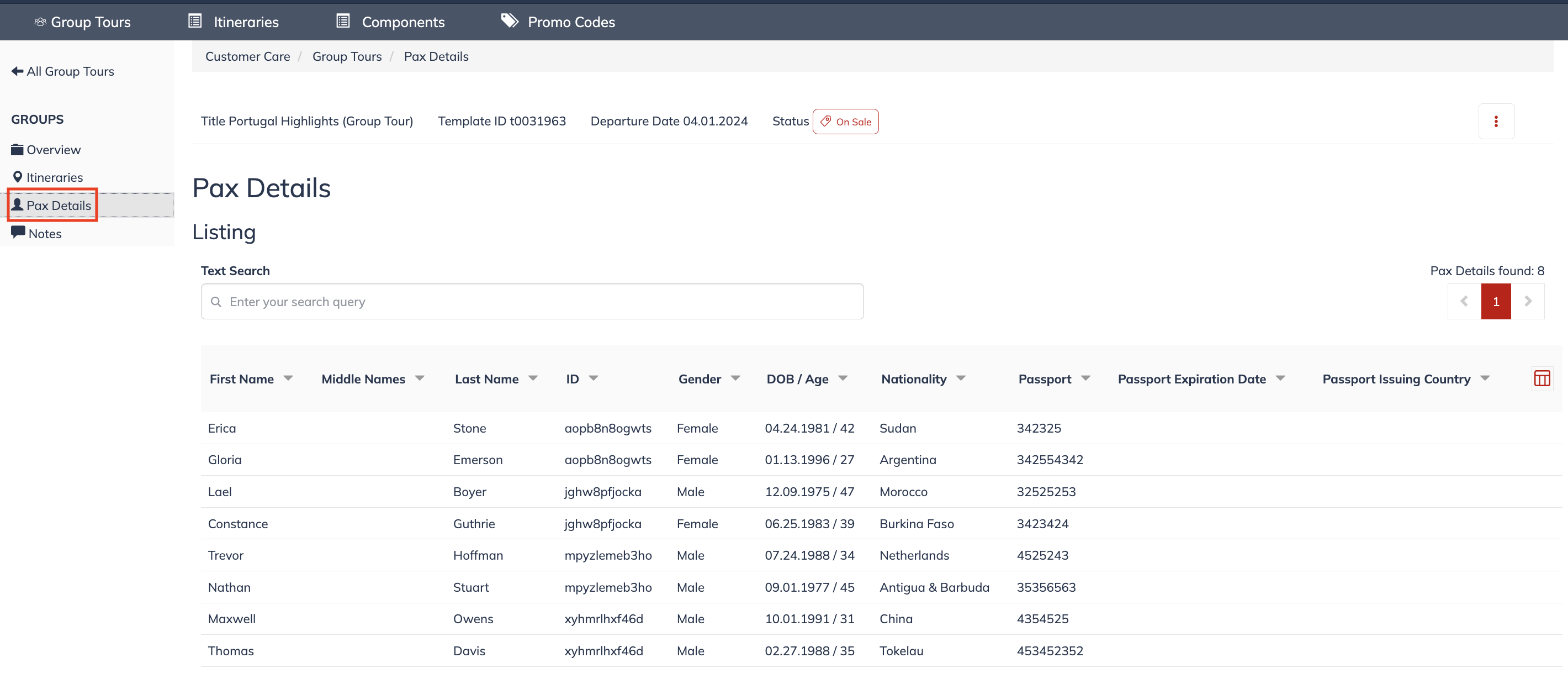Image resolution: width=1568 pixels, height=684 pixels.
Task: Select Overview in Groups sidebar
Action: (x=46, y=150)
